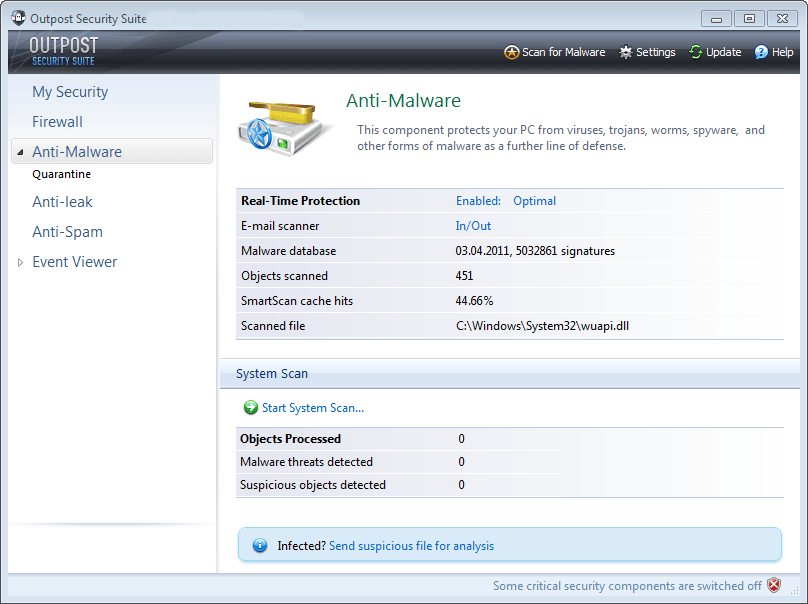Open Settings via the gear icon
Screen dimensions: 808x604
[x=626, y=52]
